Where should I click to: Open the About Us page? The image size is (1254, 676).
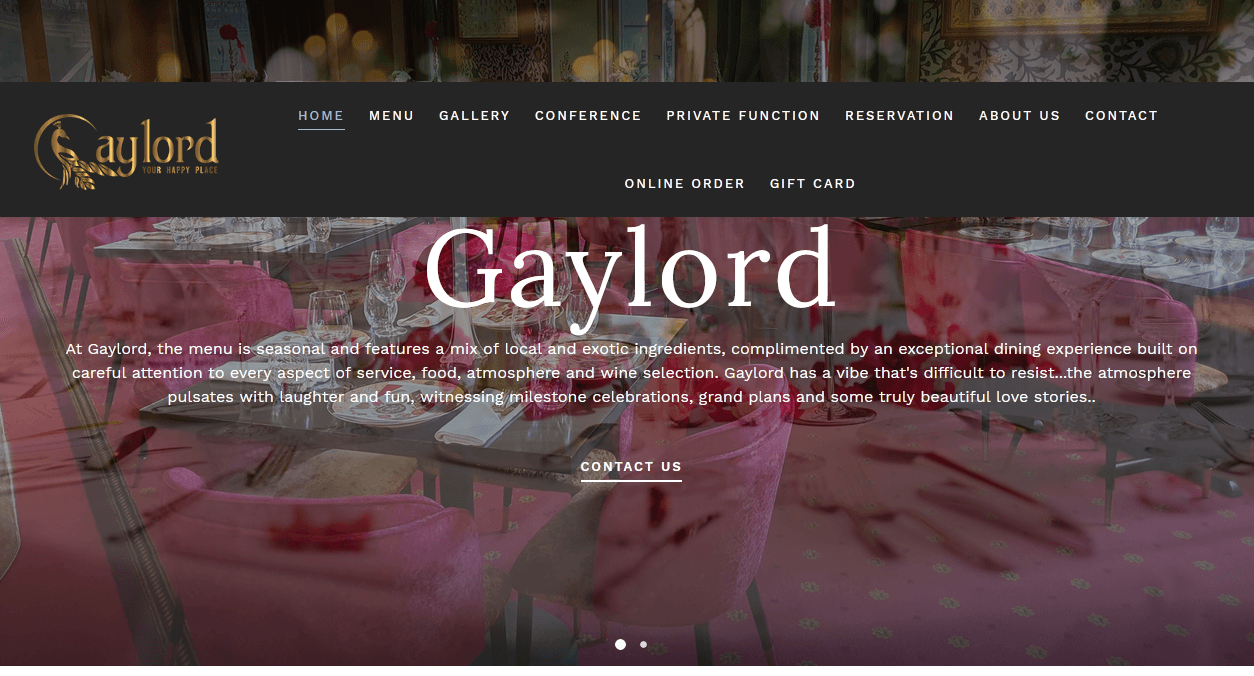pyautogui.click(x=1019, y=116)
